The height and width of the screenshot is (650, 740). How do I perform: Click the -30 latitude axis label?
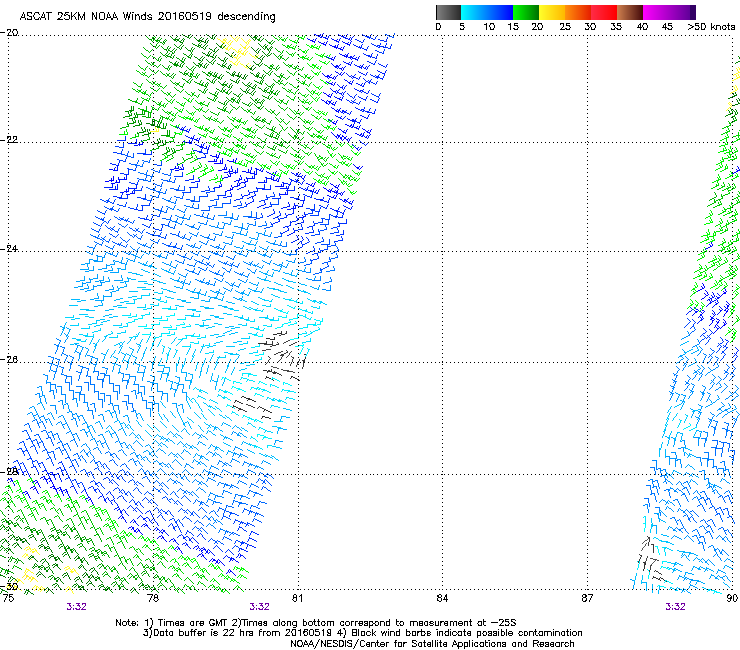click(9, 587)
